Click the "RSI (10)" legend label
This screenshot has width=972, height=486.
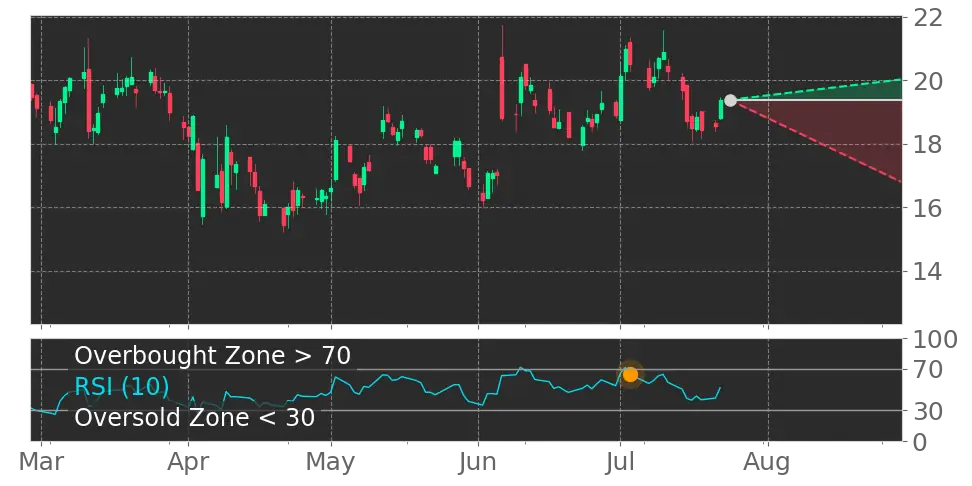coord(122,387)
